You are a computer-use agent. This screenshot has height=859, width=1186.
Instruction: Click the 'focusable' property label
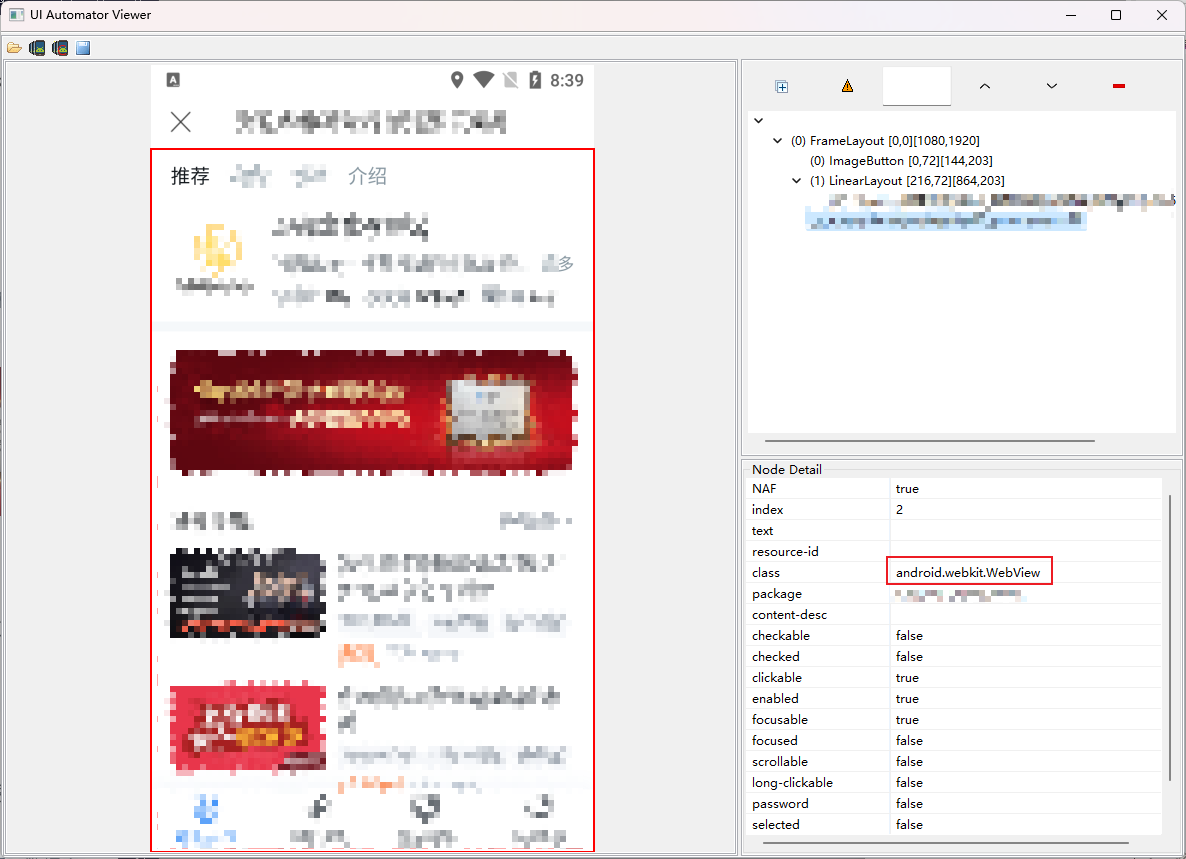(x=780, y=719)
